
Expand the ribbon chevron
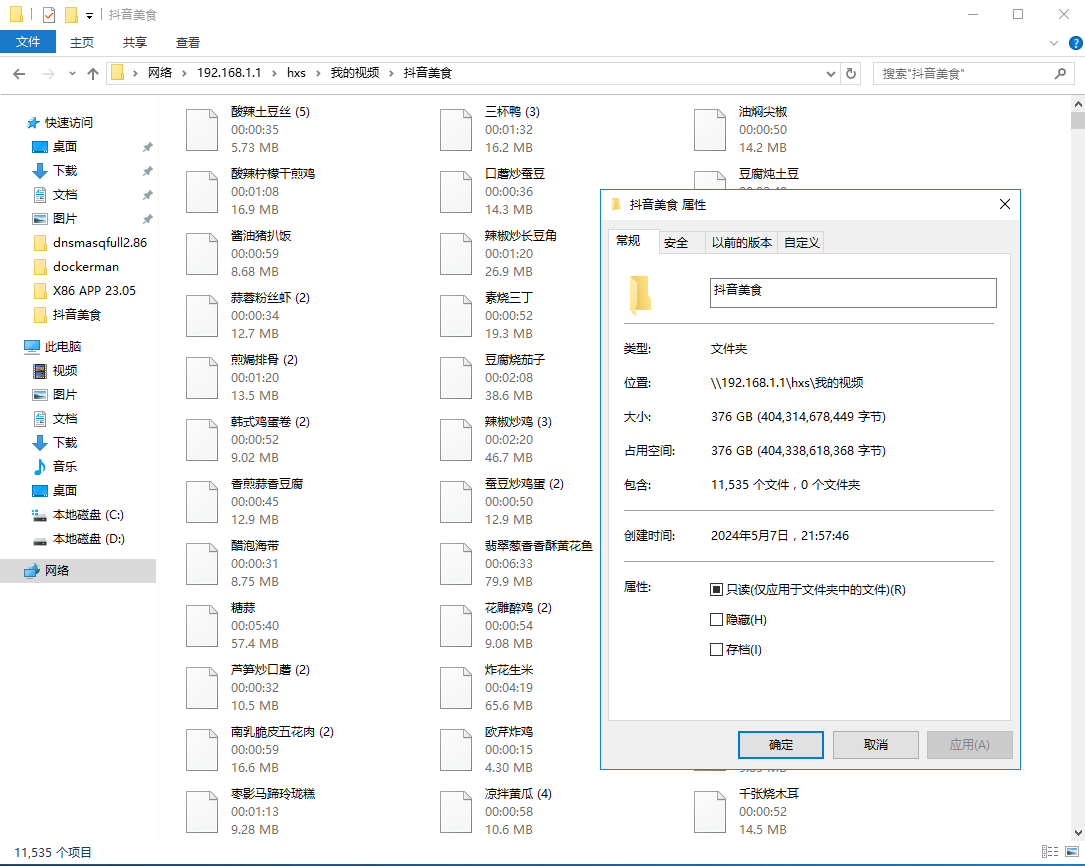[1054, 43]
